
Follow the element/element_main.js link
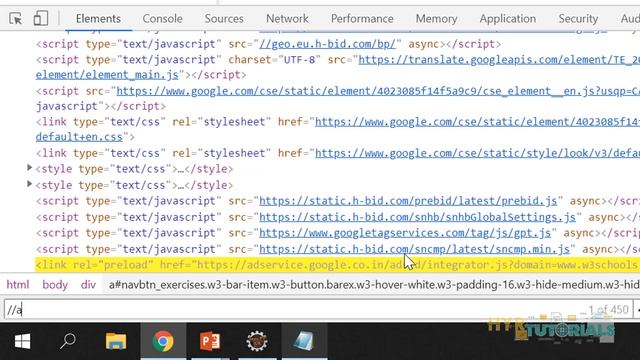click(107, 75)
